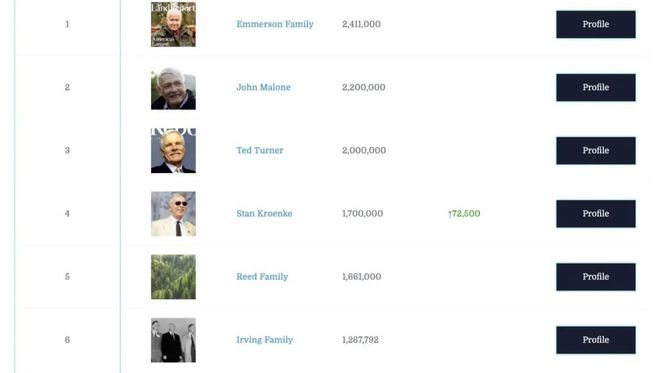Open Emmerson Family profile button

pos(596,24)
